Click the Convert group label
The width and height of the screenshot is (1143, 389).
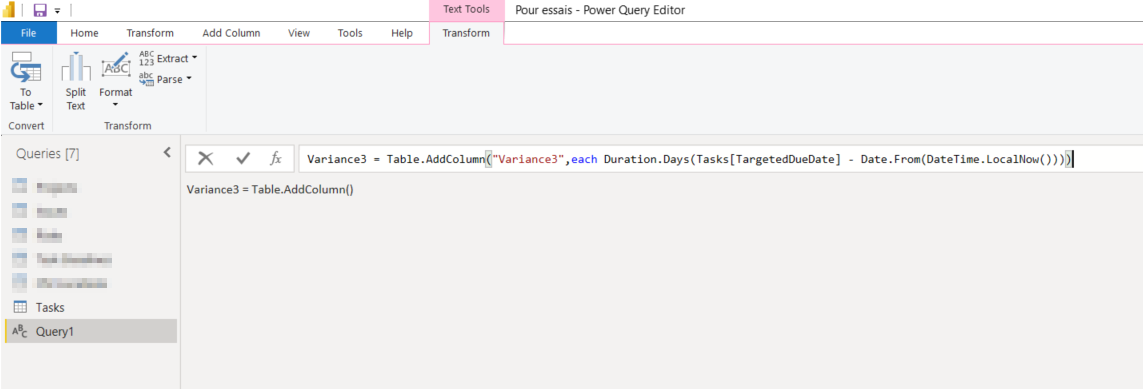pyautogui.click(x=26, y=126)
